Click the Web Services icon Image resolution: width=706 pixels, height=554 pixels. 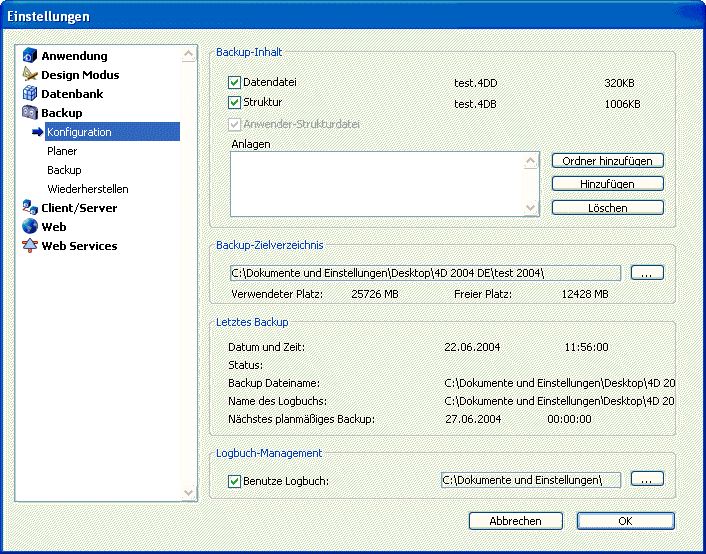tap(30, 246)
